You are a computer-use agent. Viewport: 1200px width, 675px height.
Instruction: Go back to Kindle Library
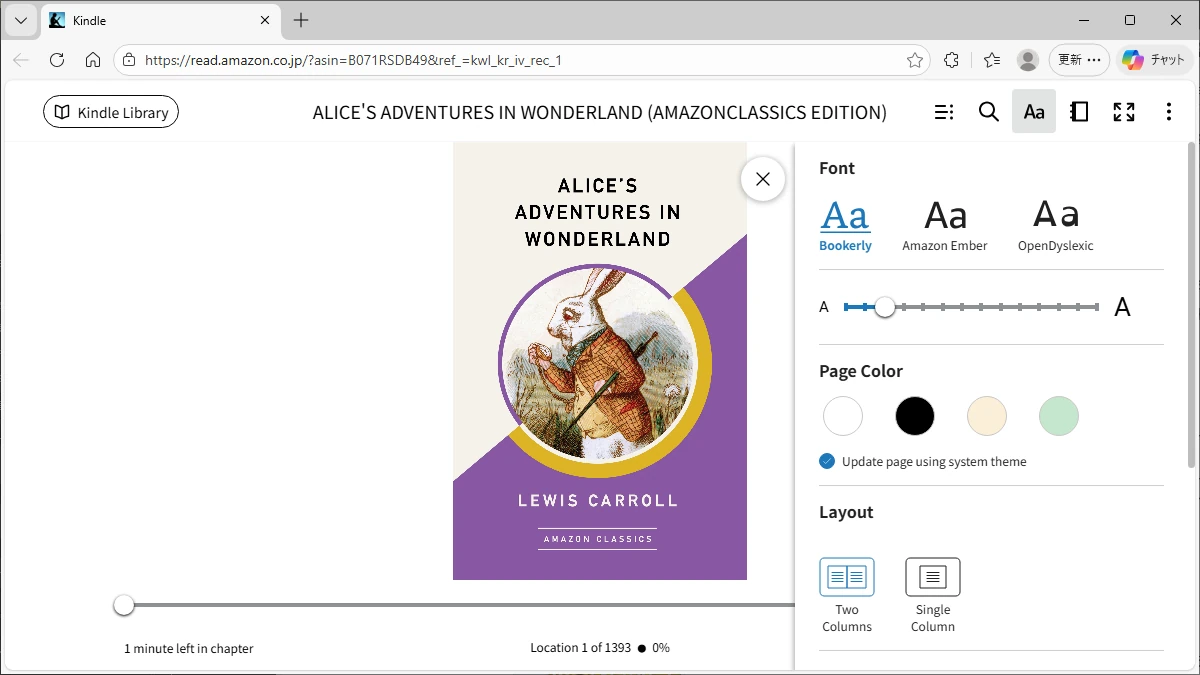pyautogui.click(x=111, y=112)
